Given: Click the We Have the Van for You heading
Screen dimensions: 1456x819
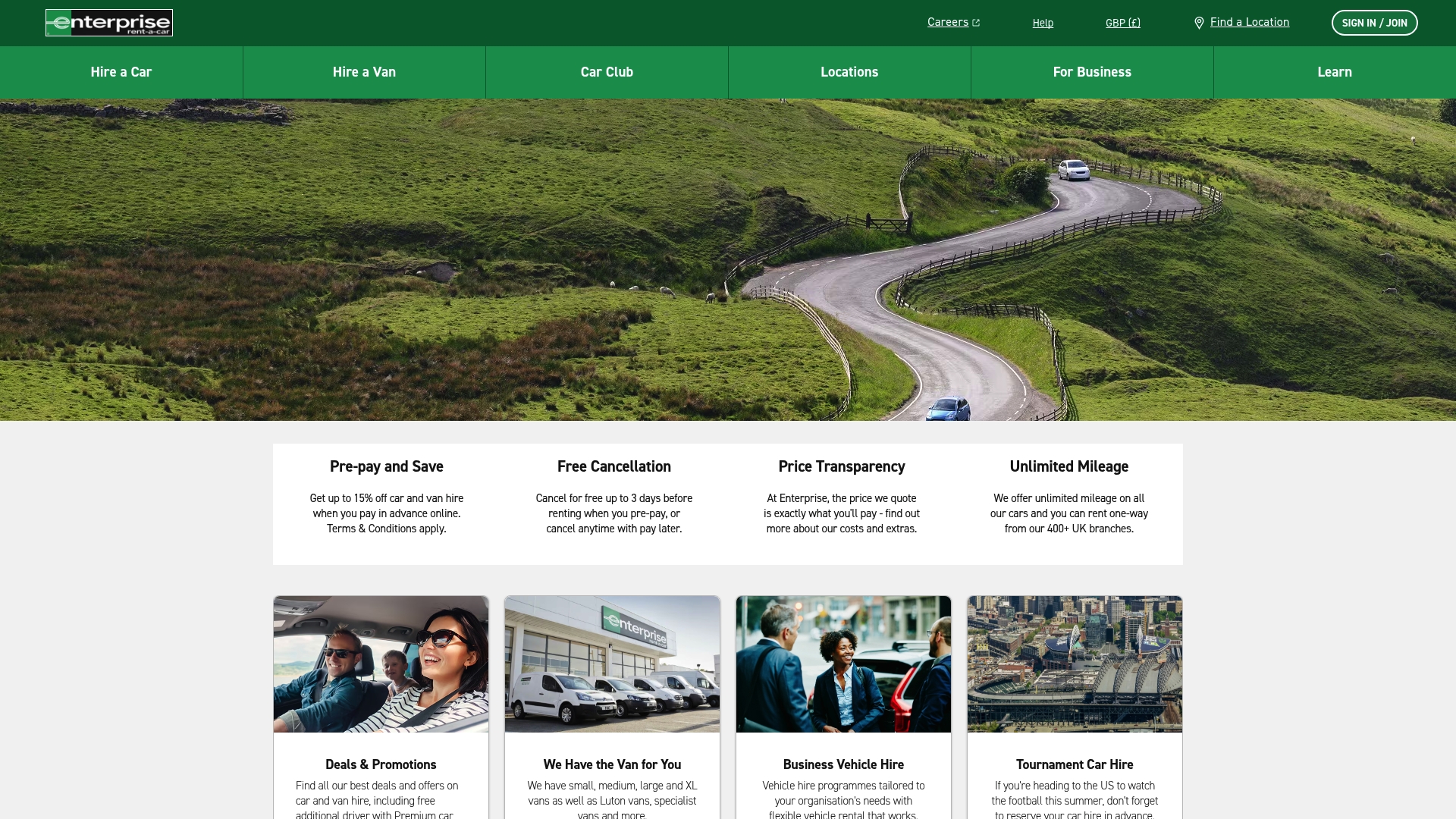Looking at the screenshot, I should [x=612, y=764].
